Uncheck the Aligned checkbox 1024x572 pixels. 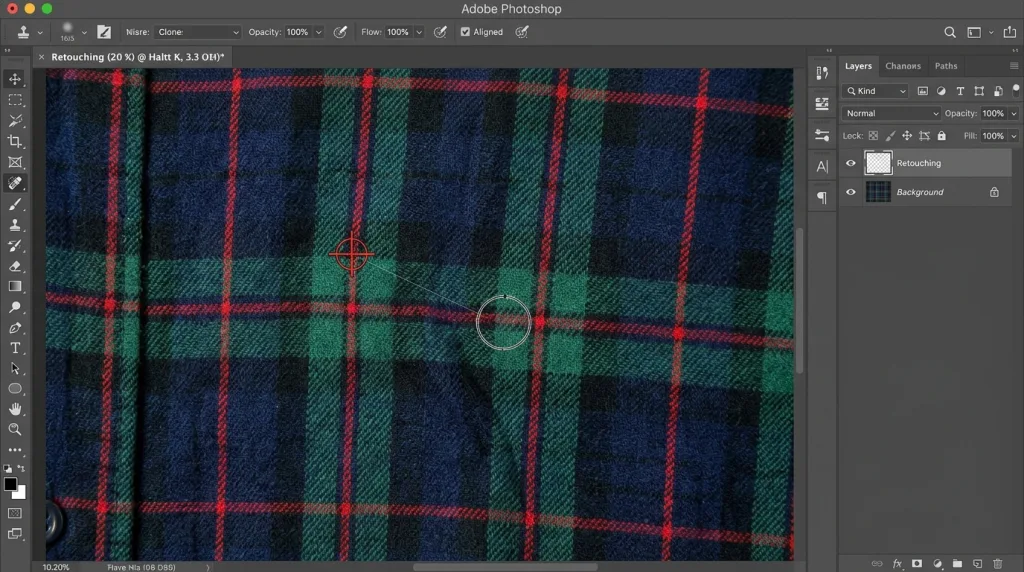click(465, 32)
